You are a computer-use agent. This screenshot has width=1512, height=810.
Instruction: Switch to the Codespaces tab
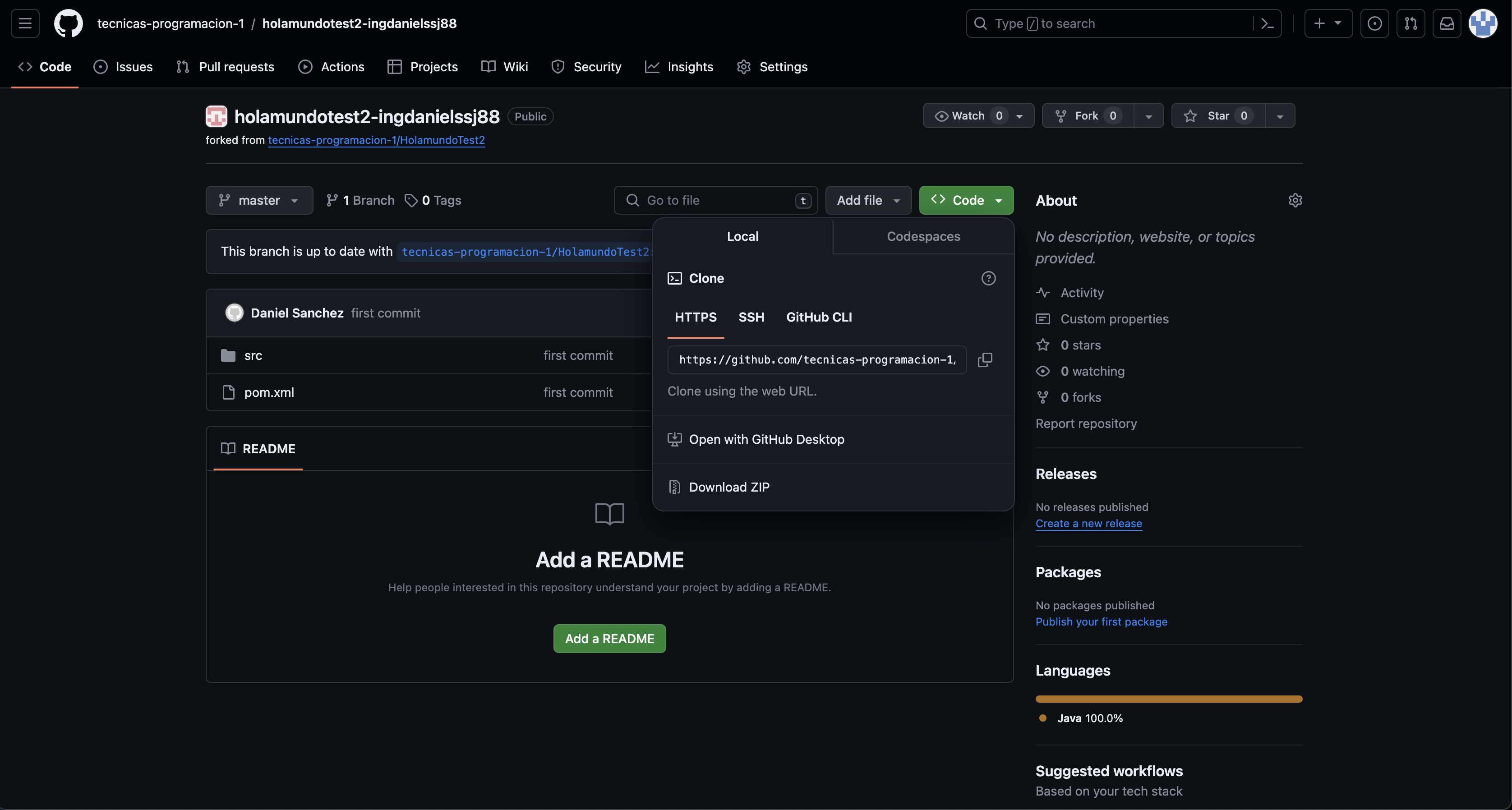click(923, 236)
